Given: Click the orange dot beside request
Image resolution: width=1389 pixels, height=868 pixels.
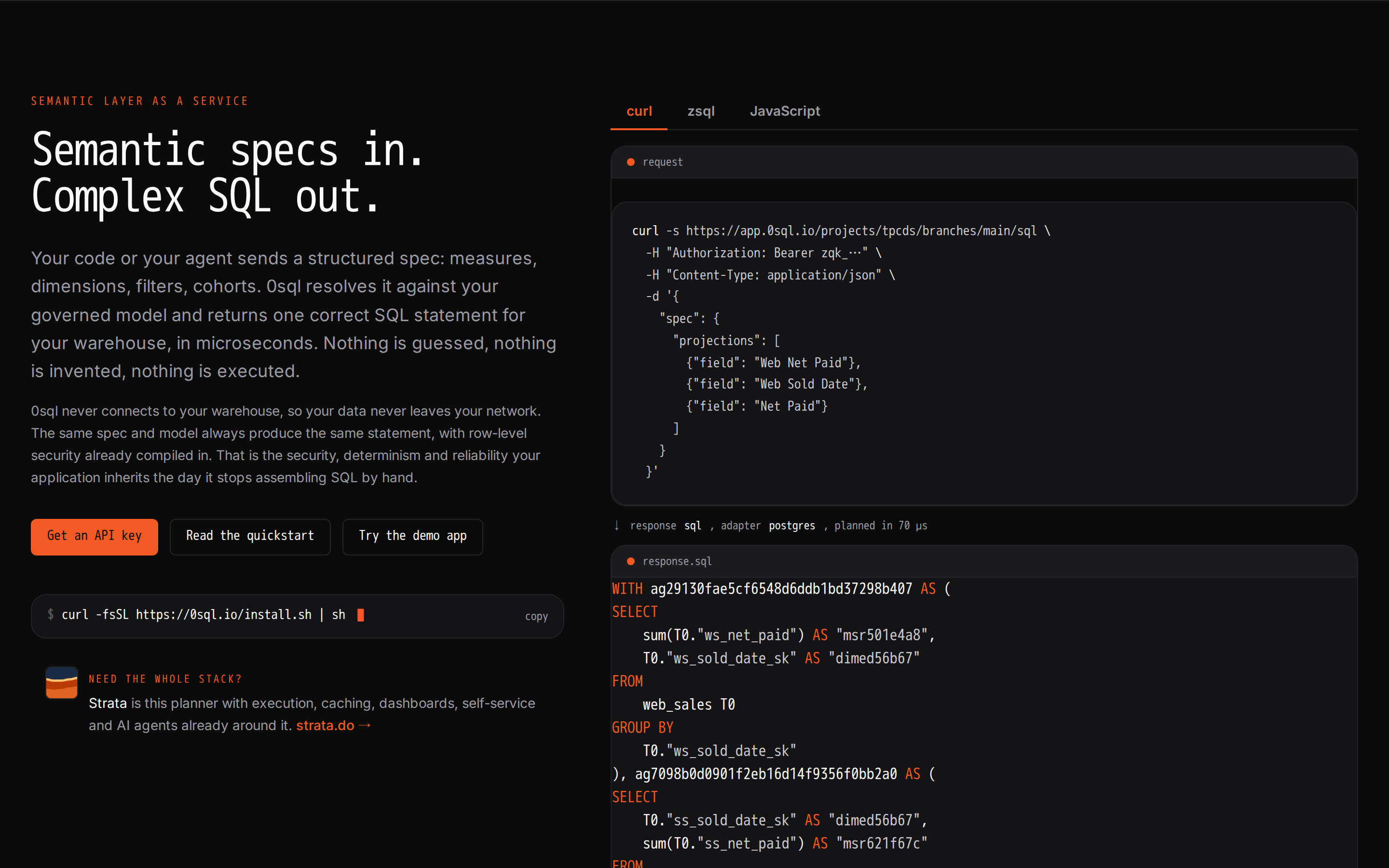Looking at the screenshot, I should point(631,162).
